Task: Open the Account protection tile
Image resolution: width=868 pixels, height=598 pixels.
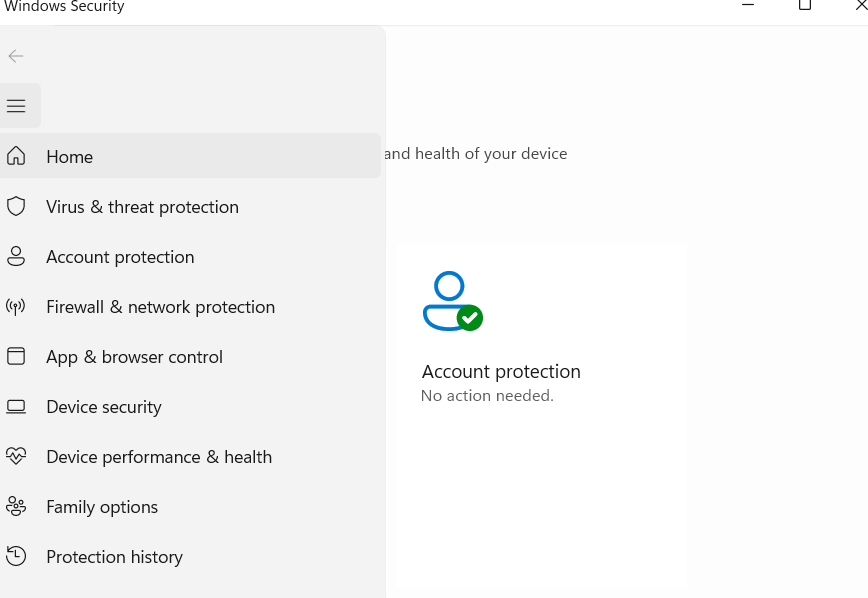Action: (x=501, y=371)
